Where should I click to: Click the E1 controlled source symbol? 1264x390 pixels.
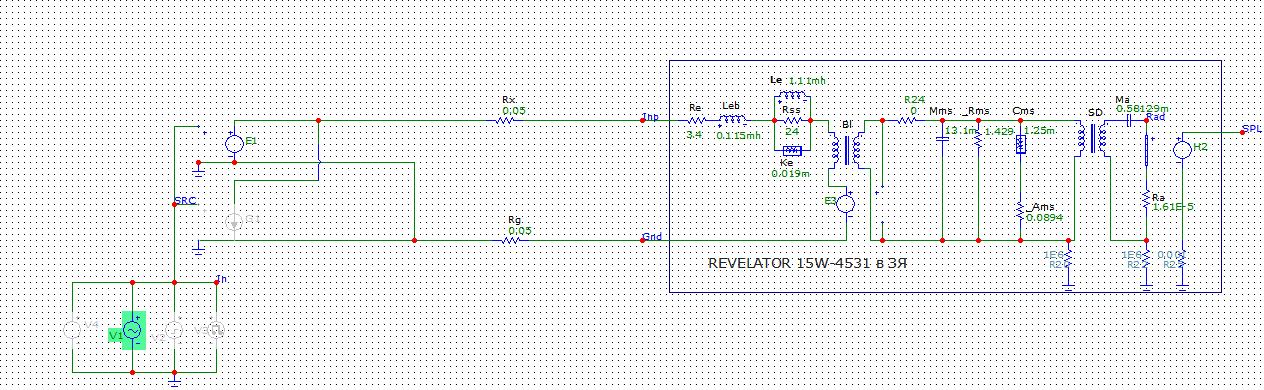coord(234,145)
